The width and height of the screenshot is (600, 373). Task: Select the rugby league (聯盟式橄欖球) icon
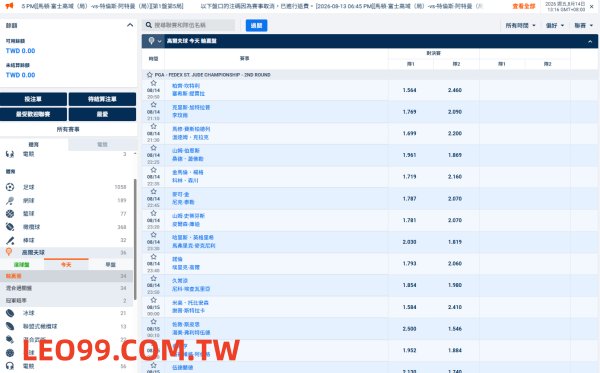pyautogui.click(x=10, y=326)
